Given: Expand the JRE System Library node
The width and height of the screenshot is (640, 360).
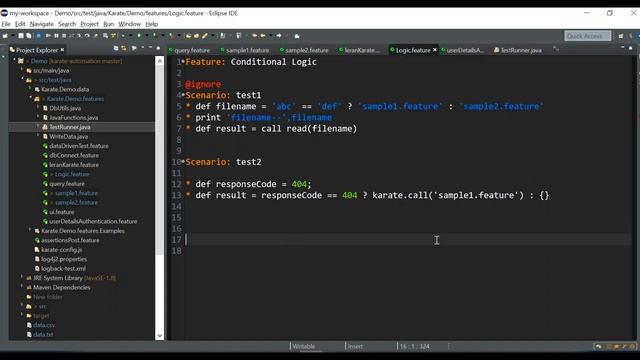Looking at the screenshot, I should 22,278.
